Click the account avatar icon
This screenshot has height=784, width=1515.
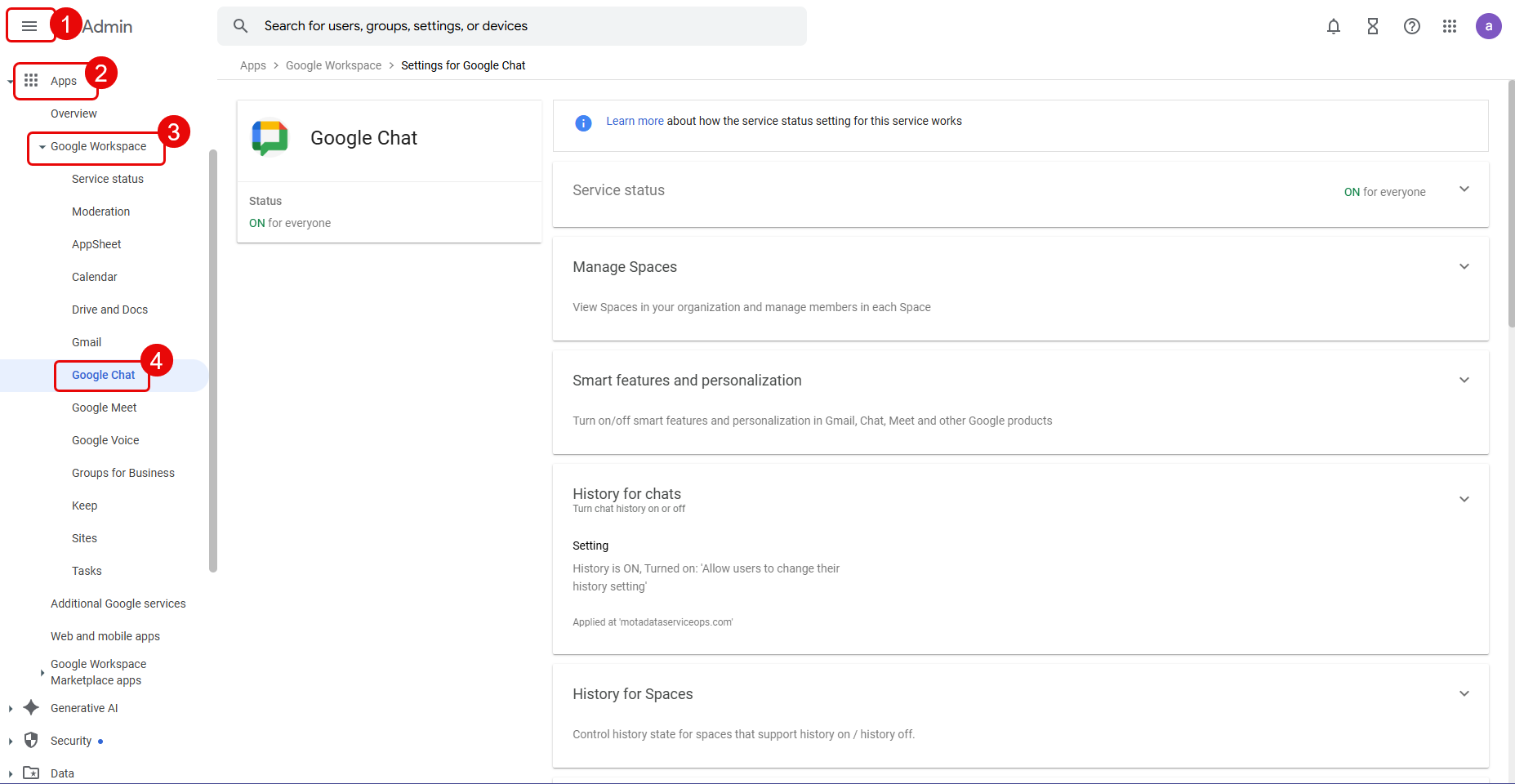pyautogui.click(x=1488, y=26)
